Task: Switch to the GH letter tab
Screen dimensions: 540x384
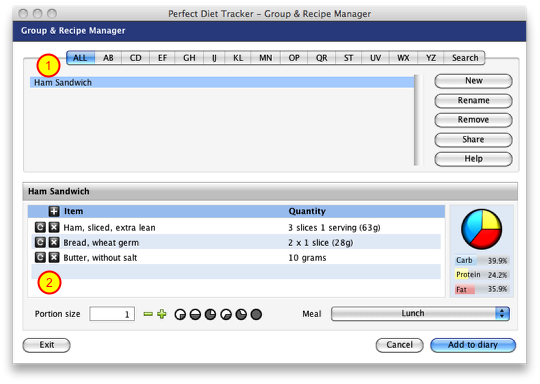Action: coord(189,58)
